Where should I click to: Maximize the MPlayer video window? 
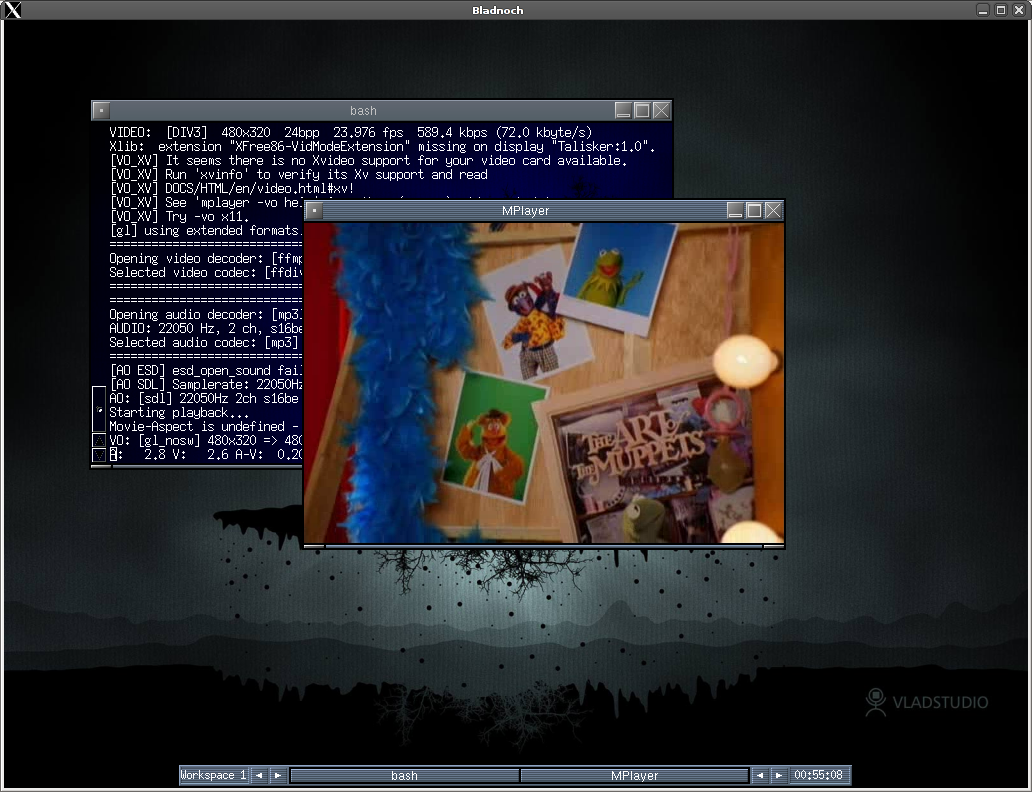pyautogui.click(x=754, y=210)
